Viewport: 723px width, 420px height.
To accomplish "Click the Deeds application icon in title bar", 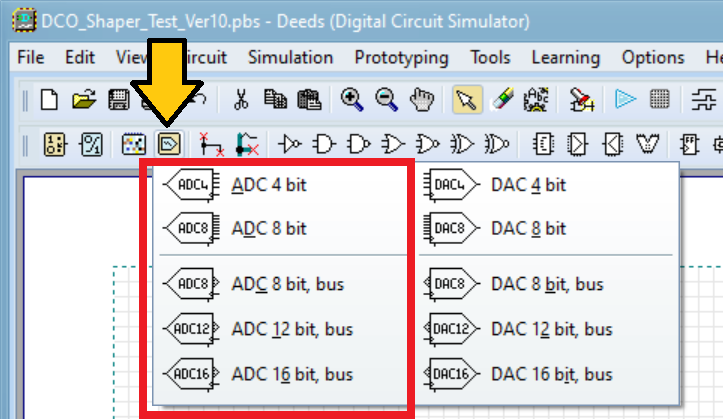I will [x=24, y=21].
